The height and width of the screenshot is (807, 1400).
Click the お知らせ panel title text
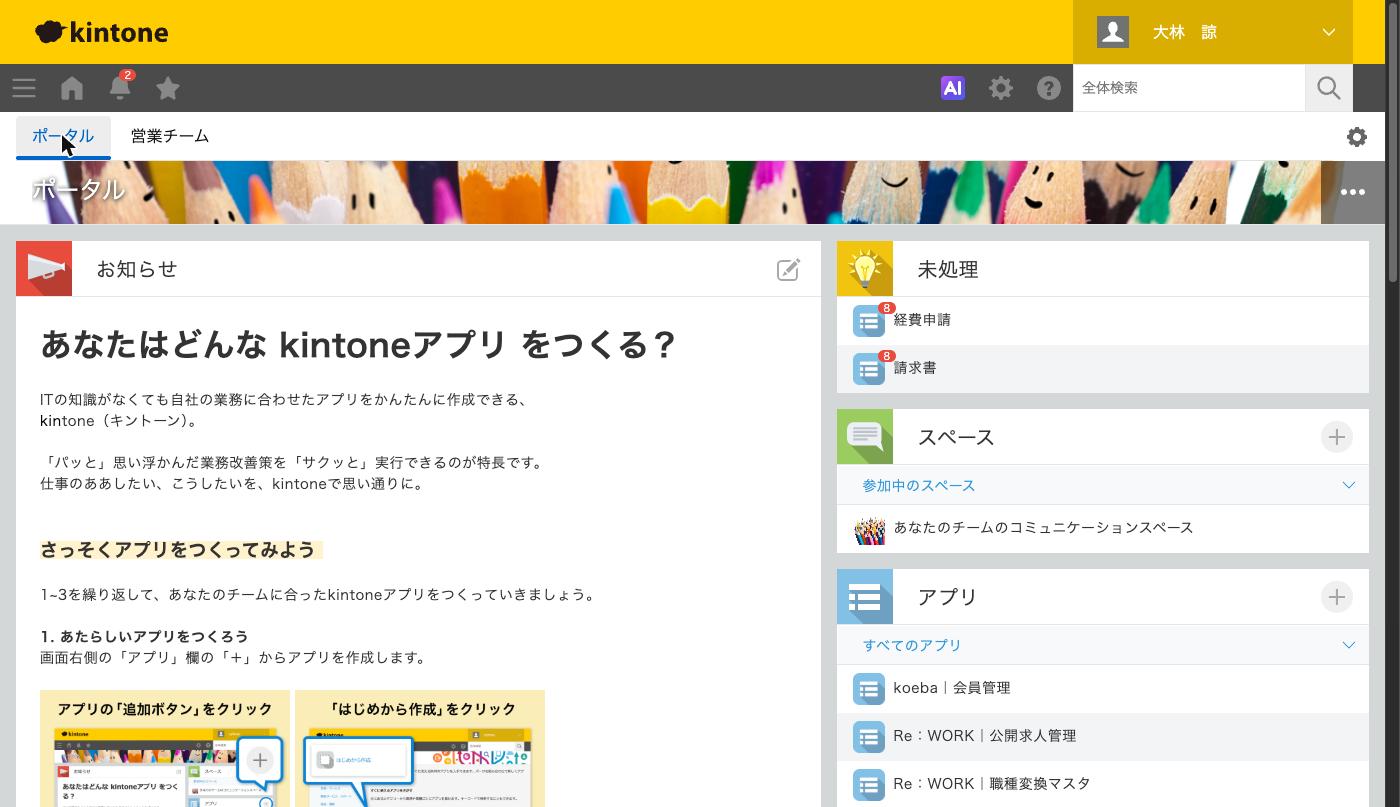coord(137,269)
